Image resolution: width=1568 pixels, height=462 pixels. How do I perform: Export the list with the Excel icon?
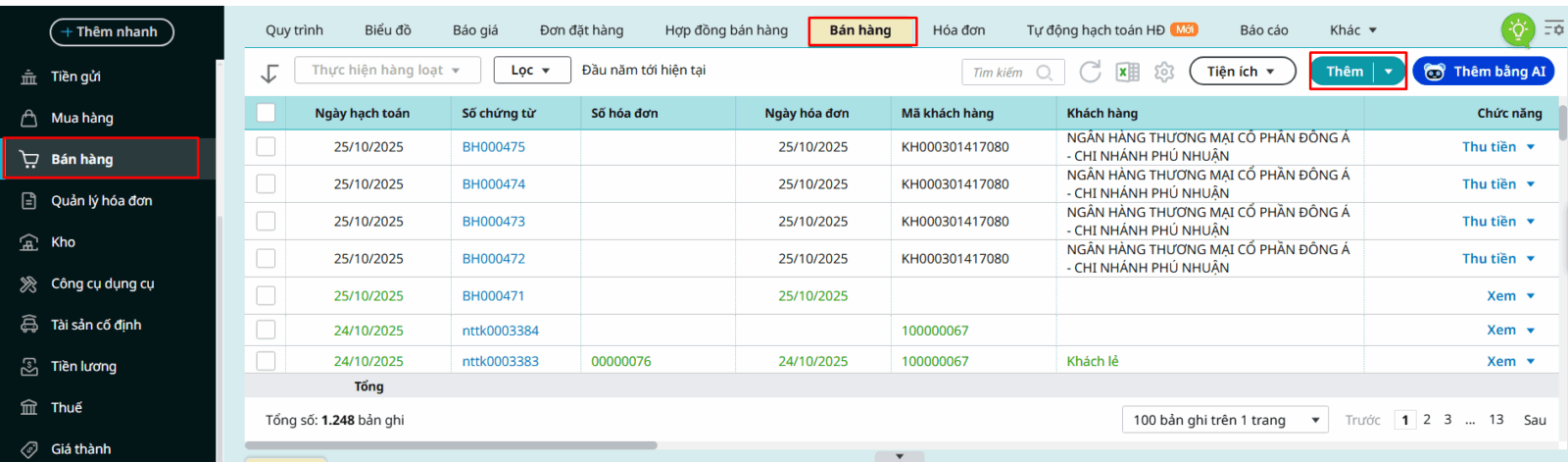click(x=1128, y=72)
